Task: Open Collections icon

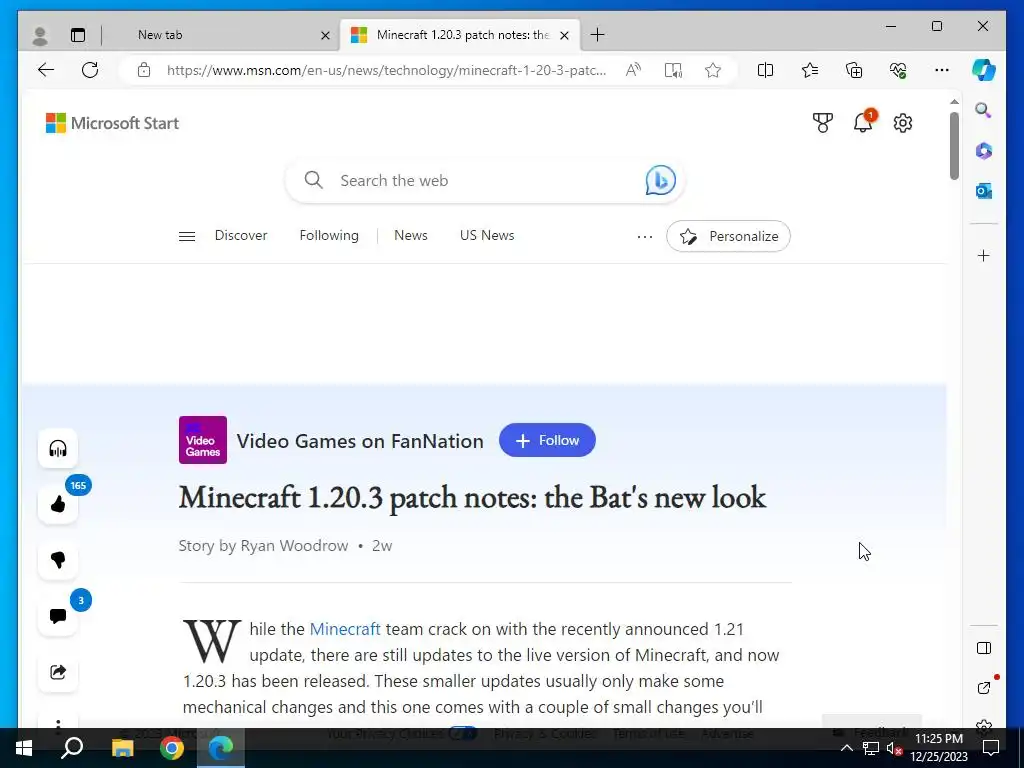Action: [854, 70]
